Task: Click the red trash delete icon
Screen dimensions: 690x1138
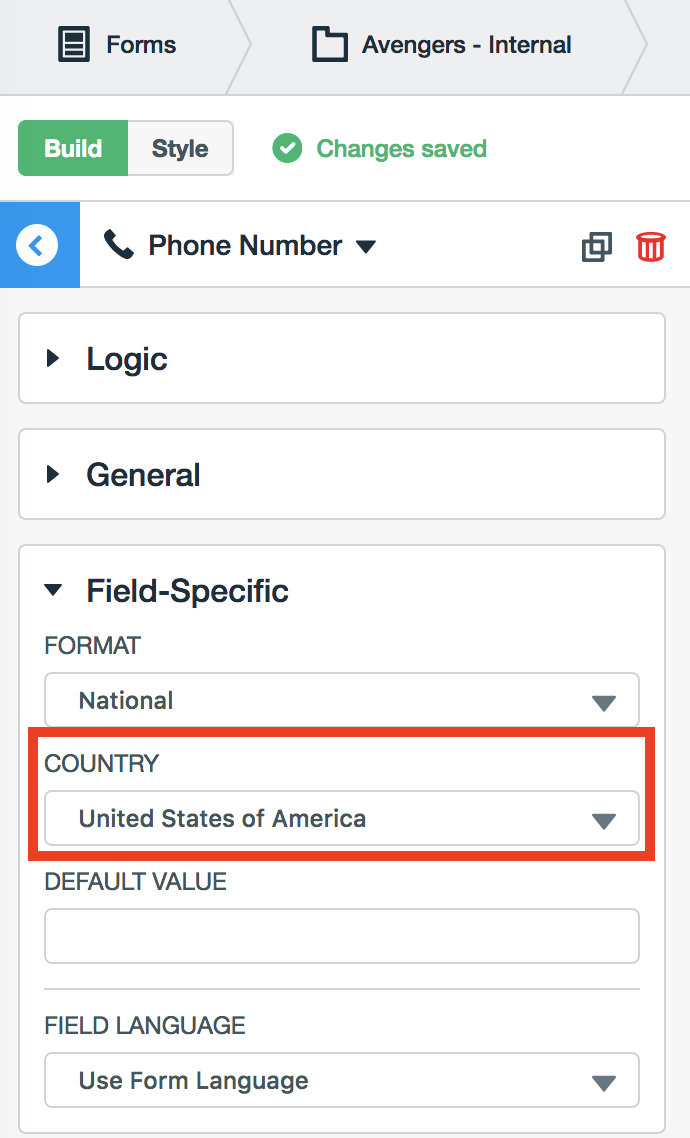Action: pyautogui.click(x=650, y=246)
